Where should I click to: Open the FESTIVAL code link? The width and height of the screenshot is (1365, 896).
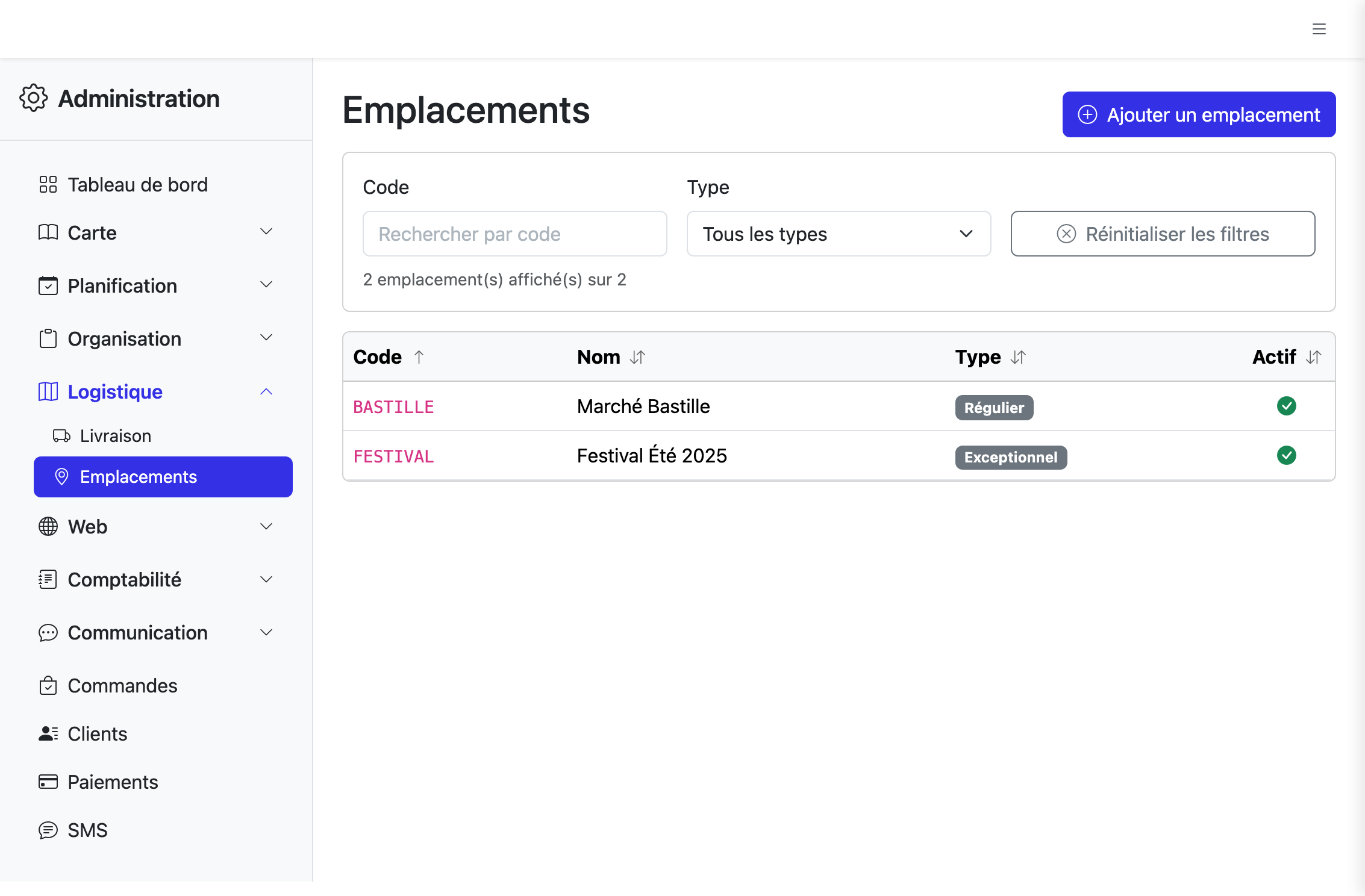pos(393,456)
